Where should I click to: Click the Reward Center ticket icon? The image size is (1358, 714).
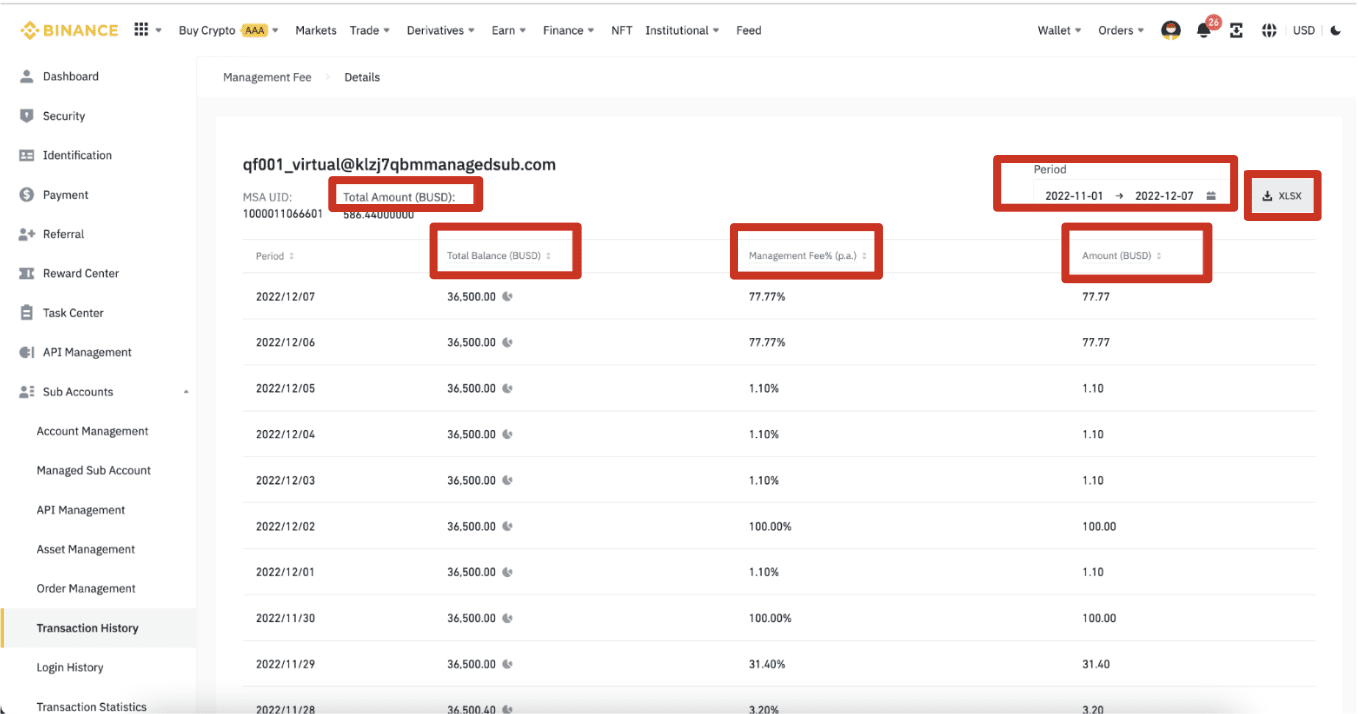tap(27, 273)
